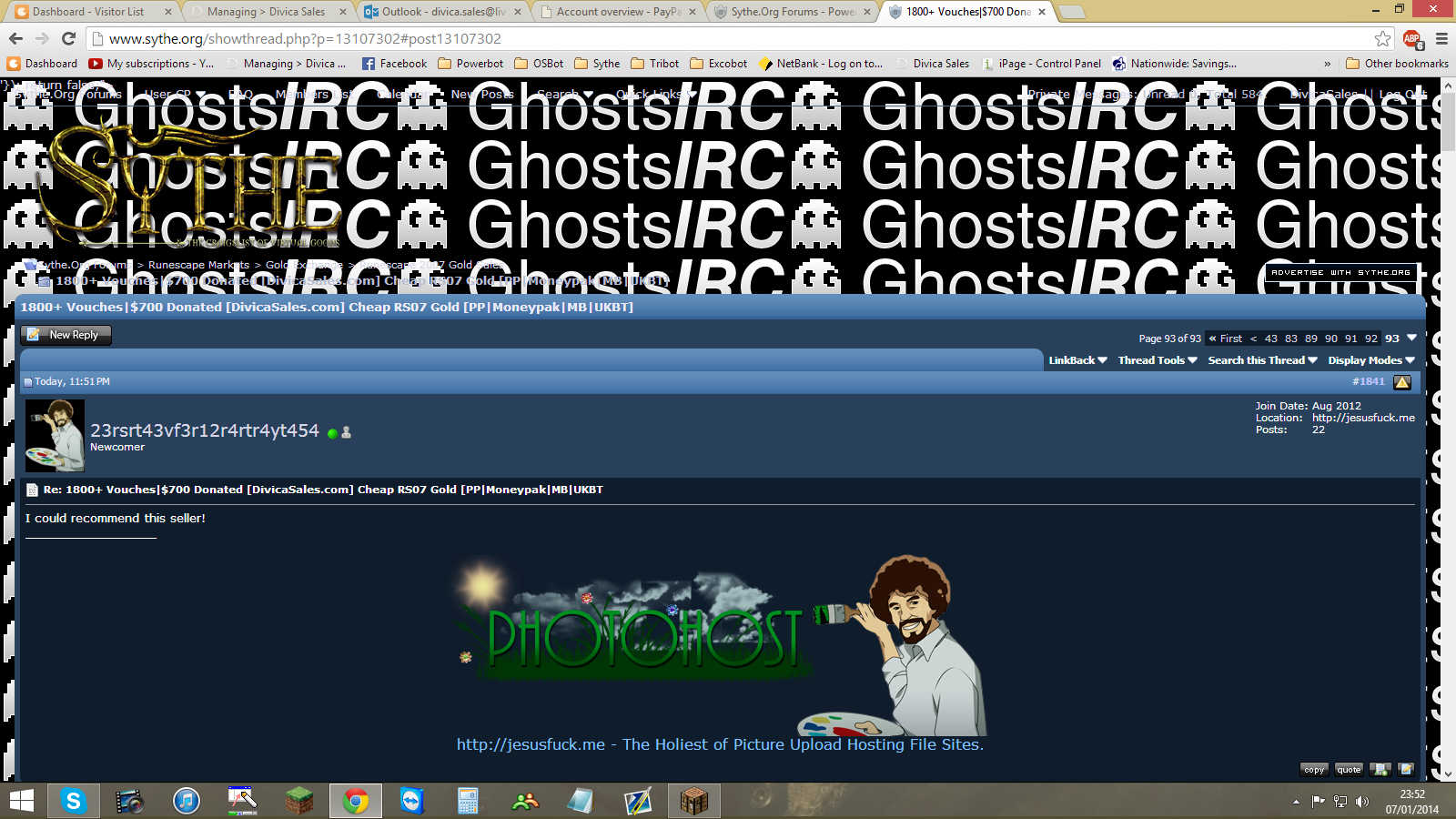This screenshot has height=819, width=1456.
Task: Click the copy button
Action: pos(1314,770)
